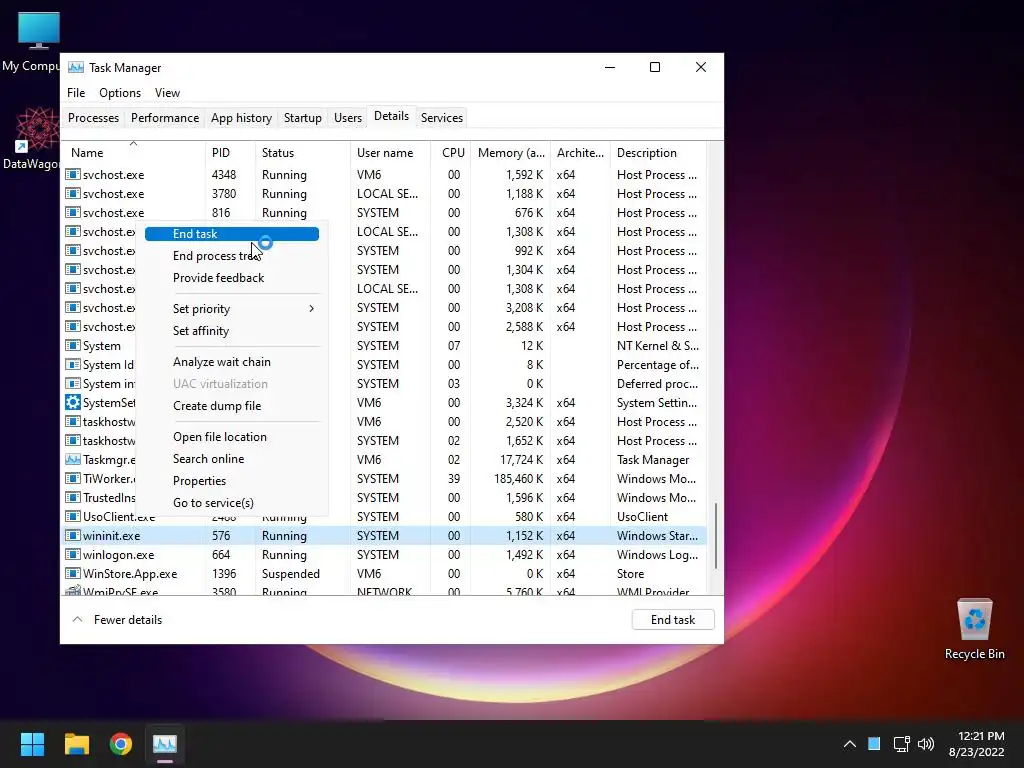Click the TrustedInstaller process icon

[x=72, y=498]
